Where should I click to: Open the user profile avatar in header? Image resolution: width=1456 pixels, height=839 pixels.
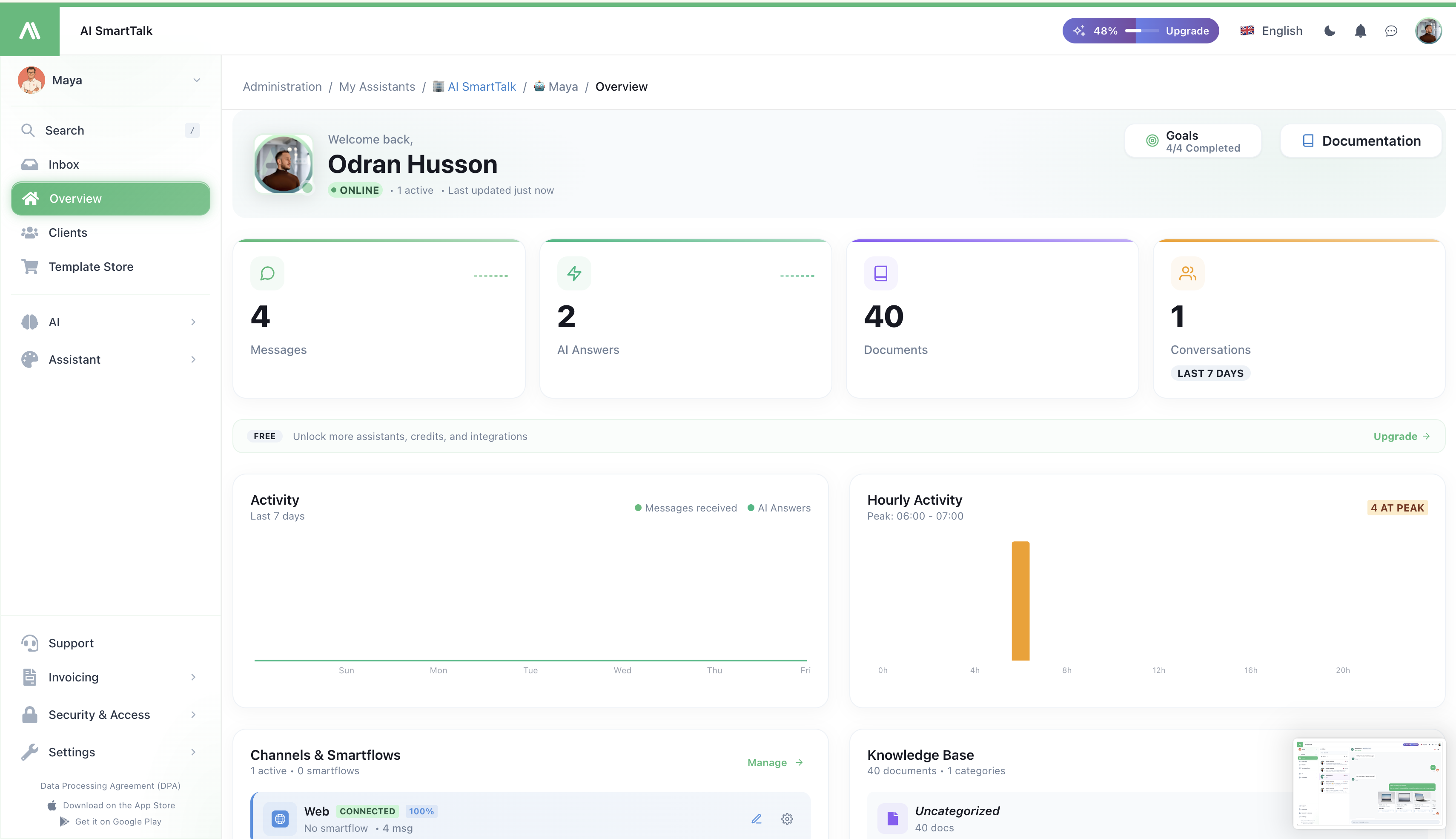1428,31
